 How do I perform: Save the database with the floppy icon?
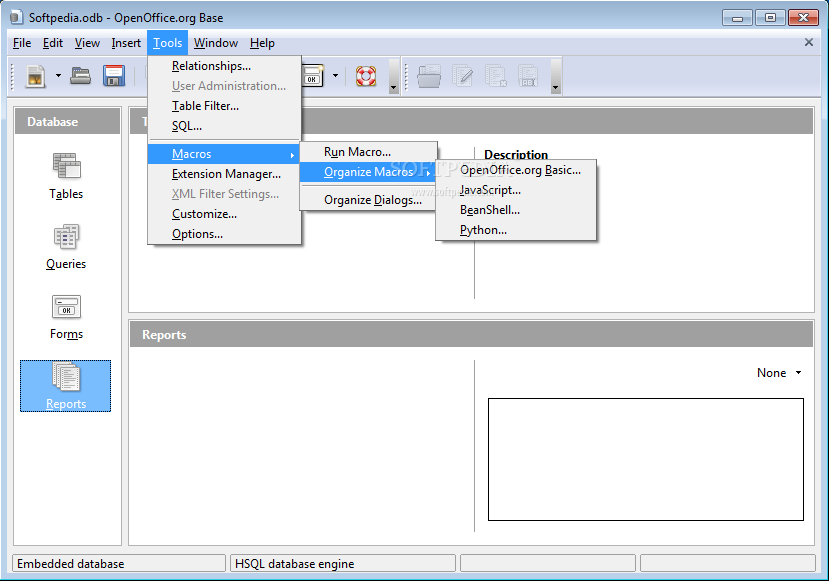[x=114, y=76]
